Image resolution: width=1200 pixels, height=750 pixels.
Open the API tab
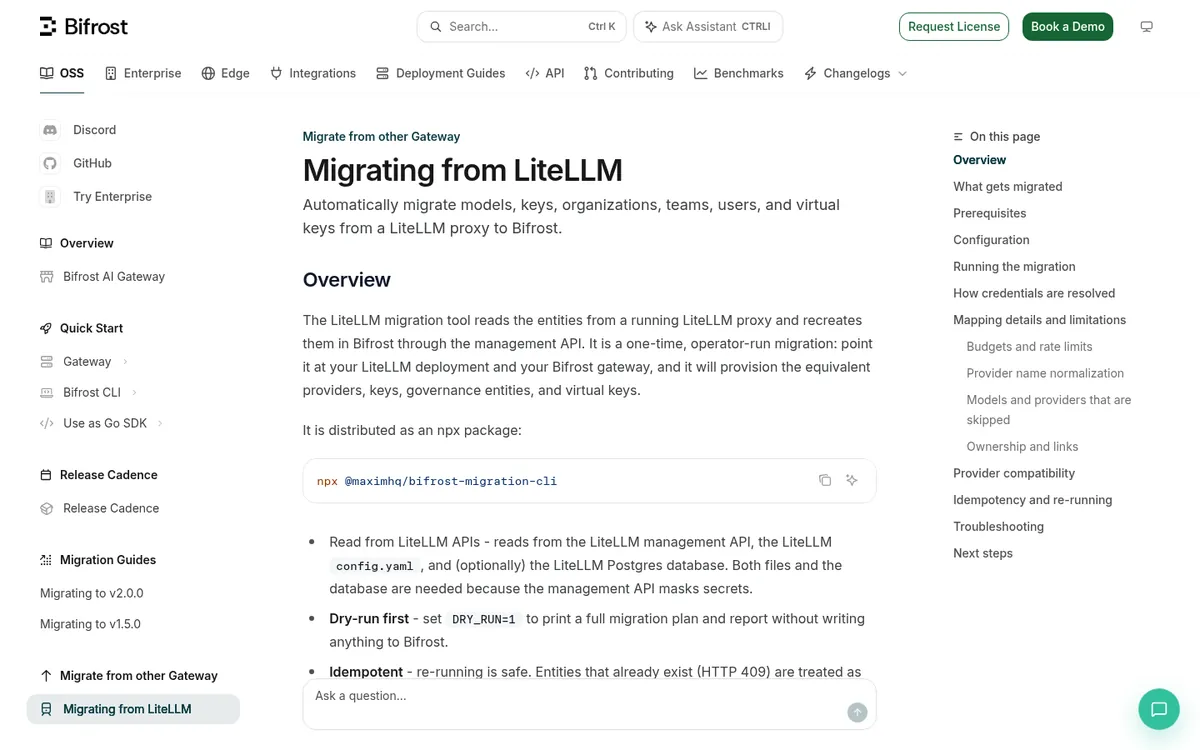tap(545, 74)
